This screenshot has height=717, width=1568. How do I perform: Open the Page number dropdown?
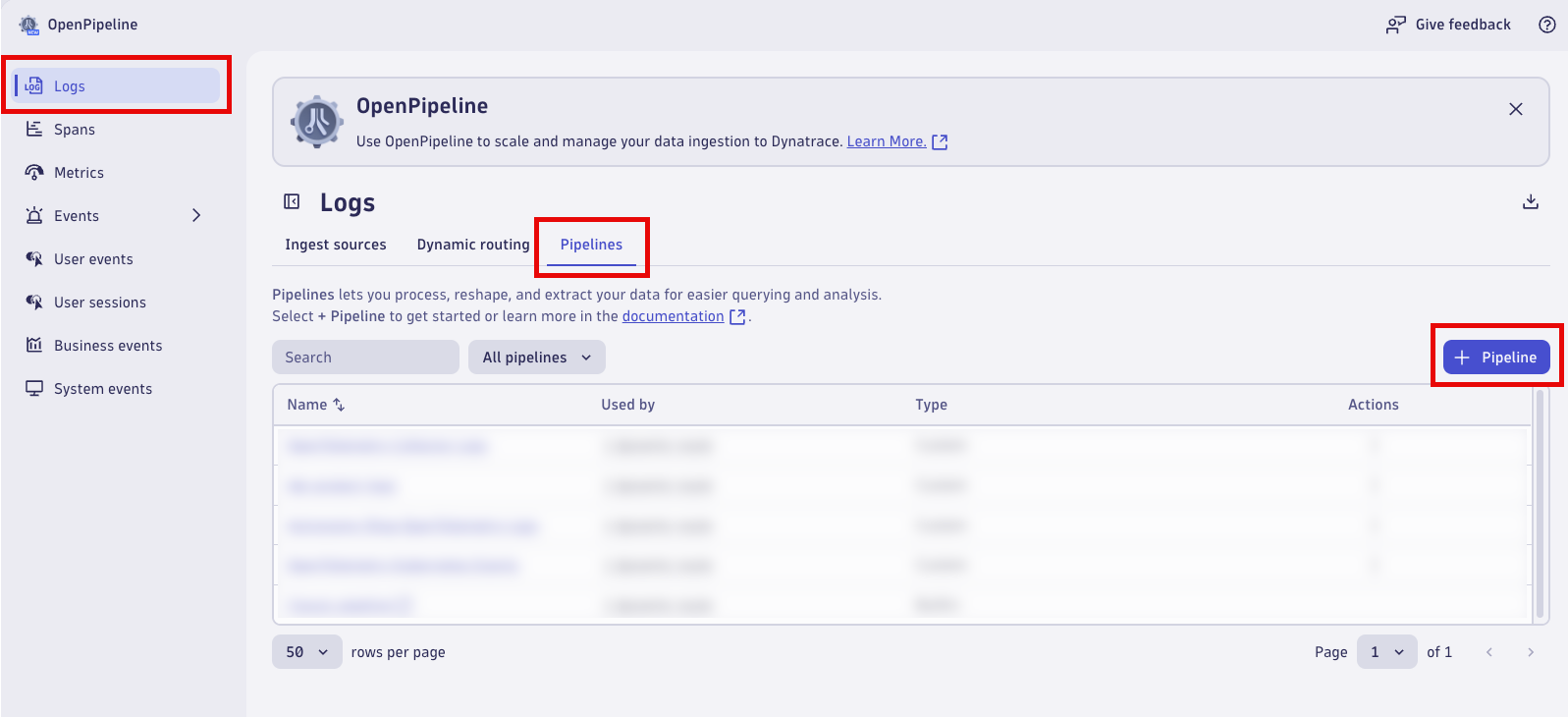tap(1387, 652)
